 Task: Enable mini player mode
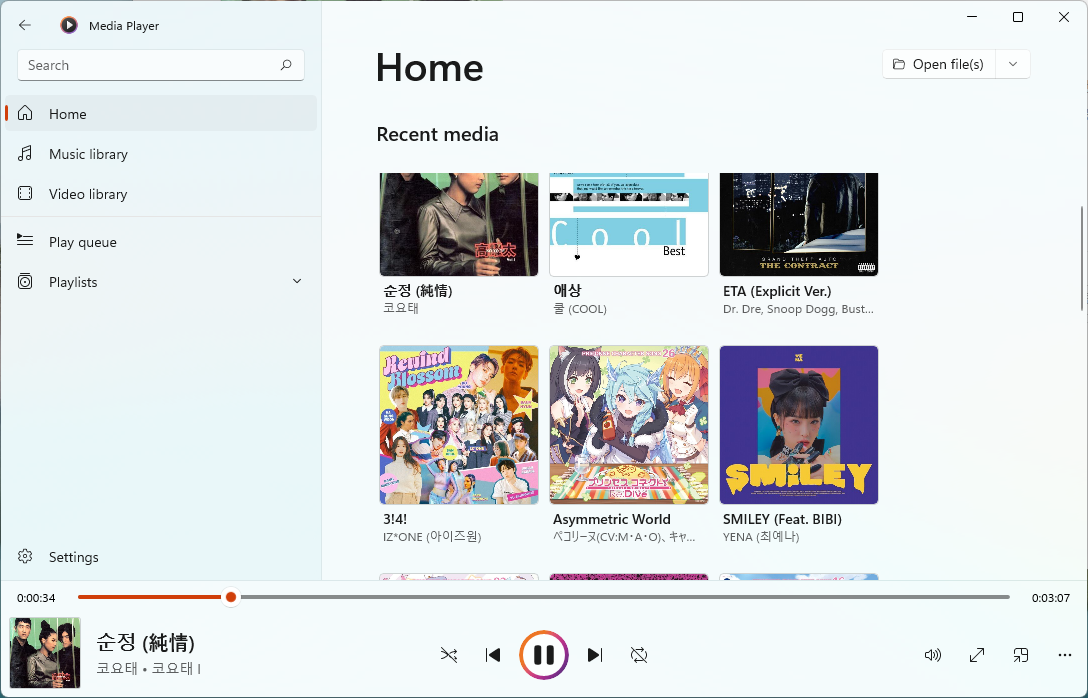pos(1020,655)
